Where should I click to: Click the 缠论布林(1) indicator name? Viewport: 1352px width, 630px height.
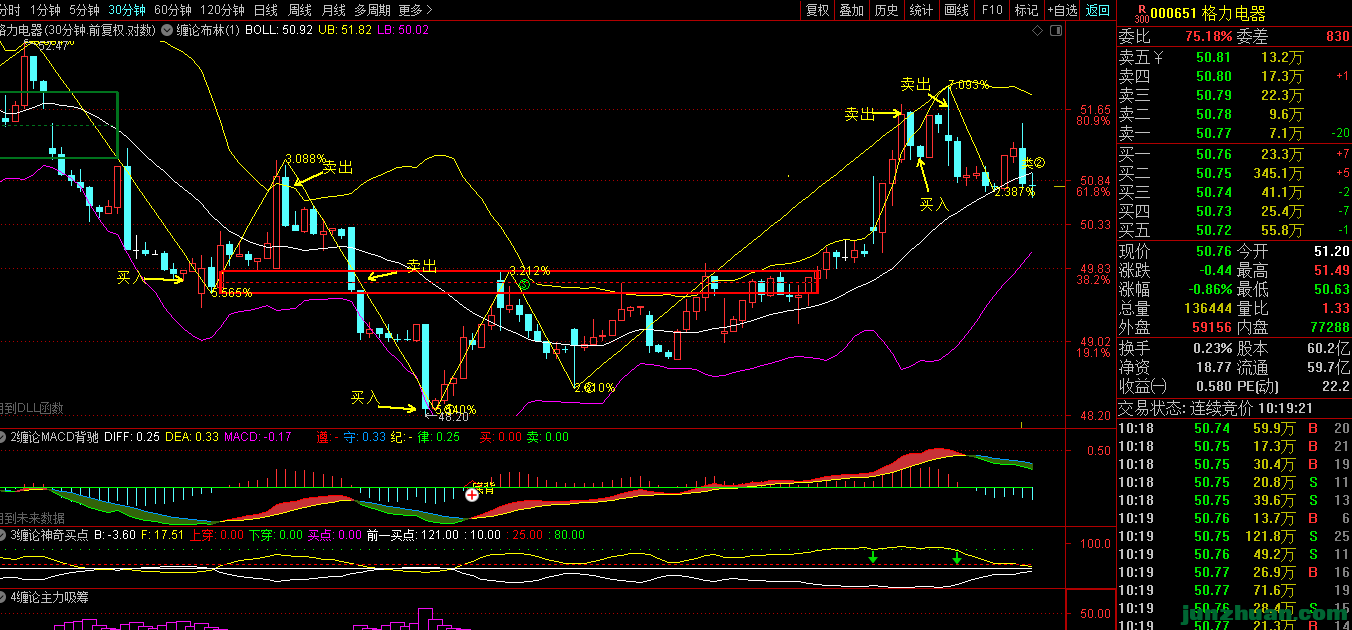(x=208, y=30)
